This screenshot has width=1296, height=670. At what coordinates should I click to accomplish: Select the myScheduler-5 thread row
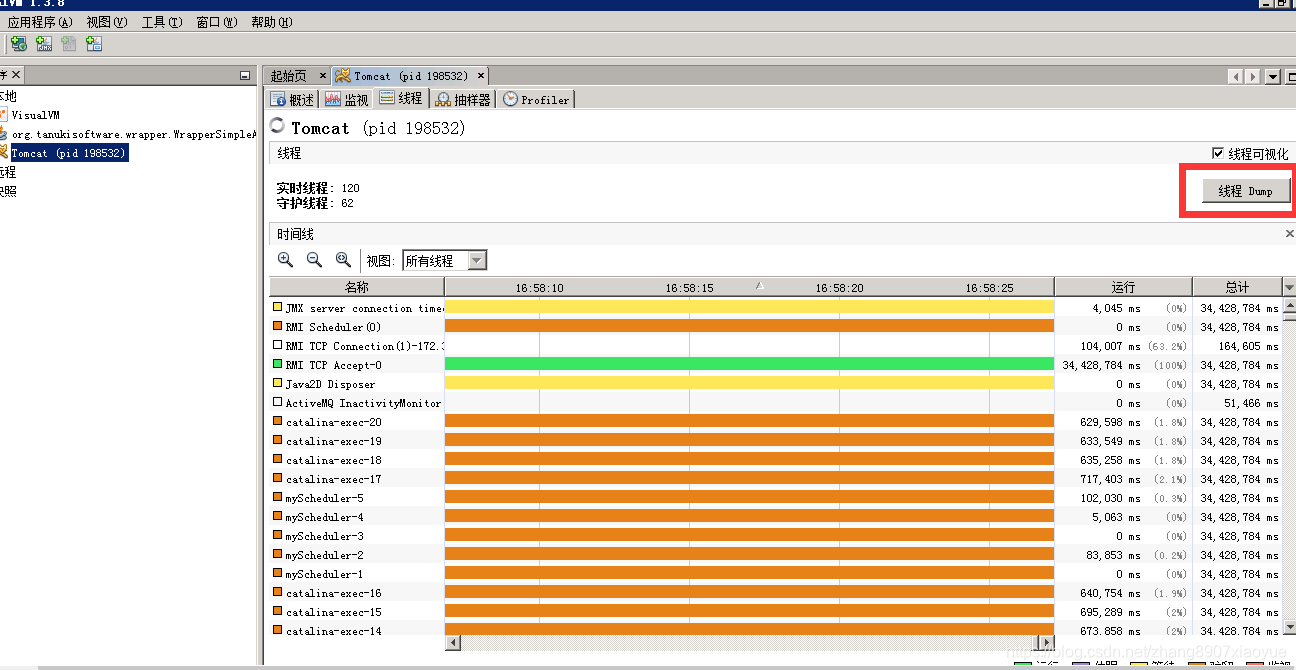(775, 498)
